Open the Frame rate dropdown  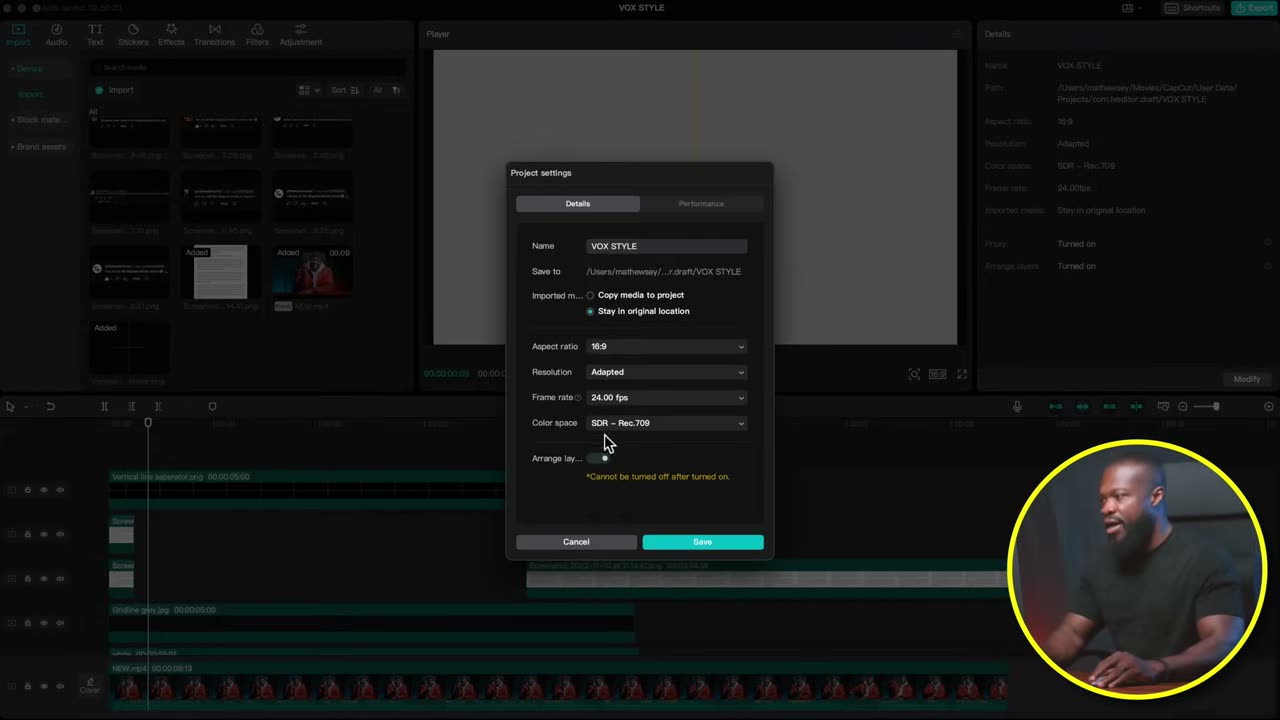click(x=667, y=397)
